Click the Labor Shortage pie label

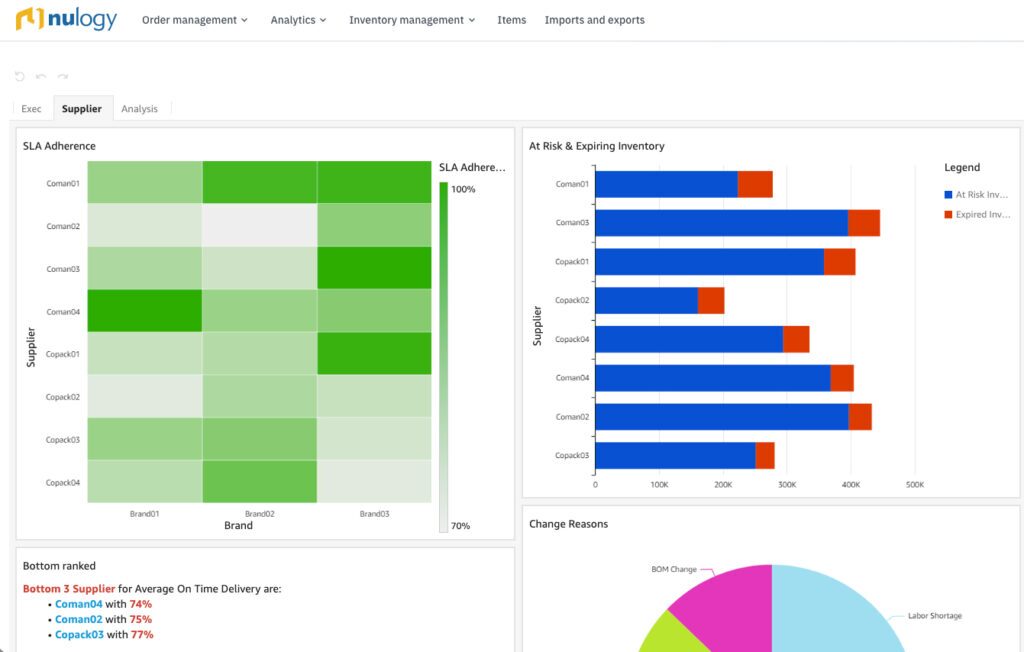tap(935, 615)
